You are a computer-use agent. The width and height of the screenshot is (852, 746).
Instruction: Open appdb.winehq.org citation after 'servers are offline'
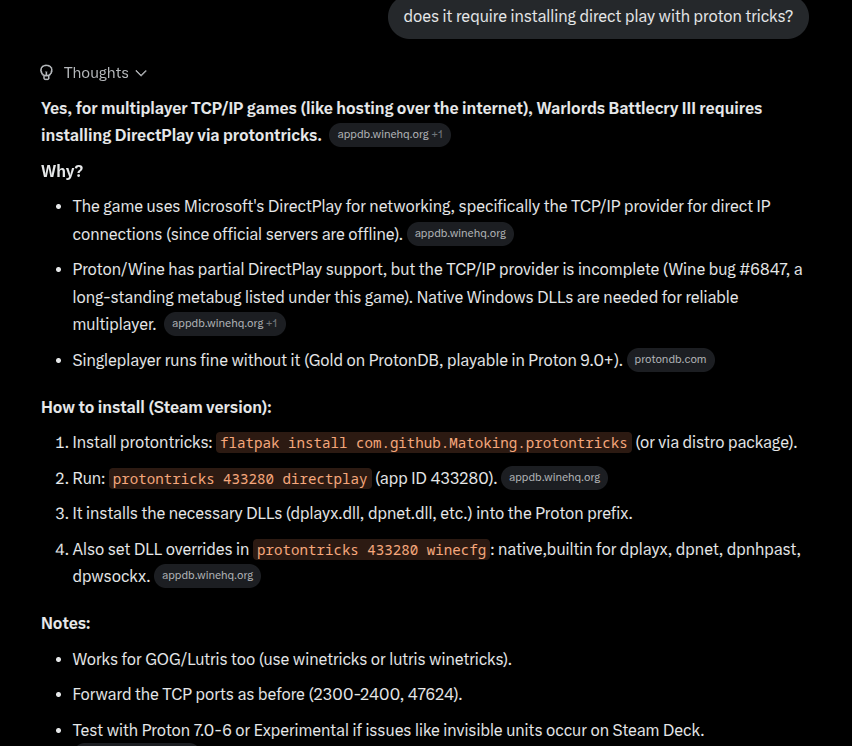click(x=460, y=234)
